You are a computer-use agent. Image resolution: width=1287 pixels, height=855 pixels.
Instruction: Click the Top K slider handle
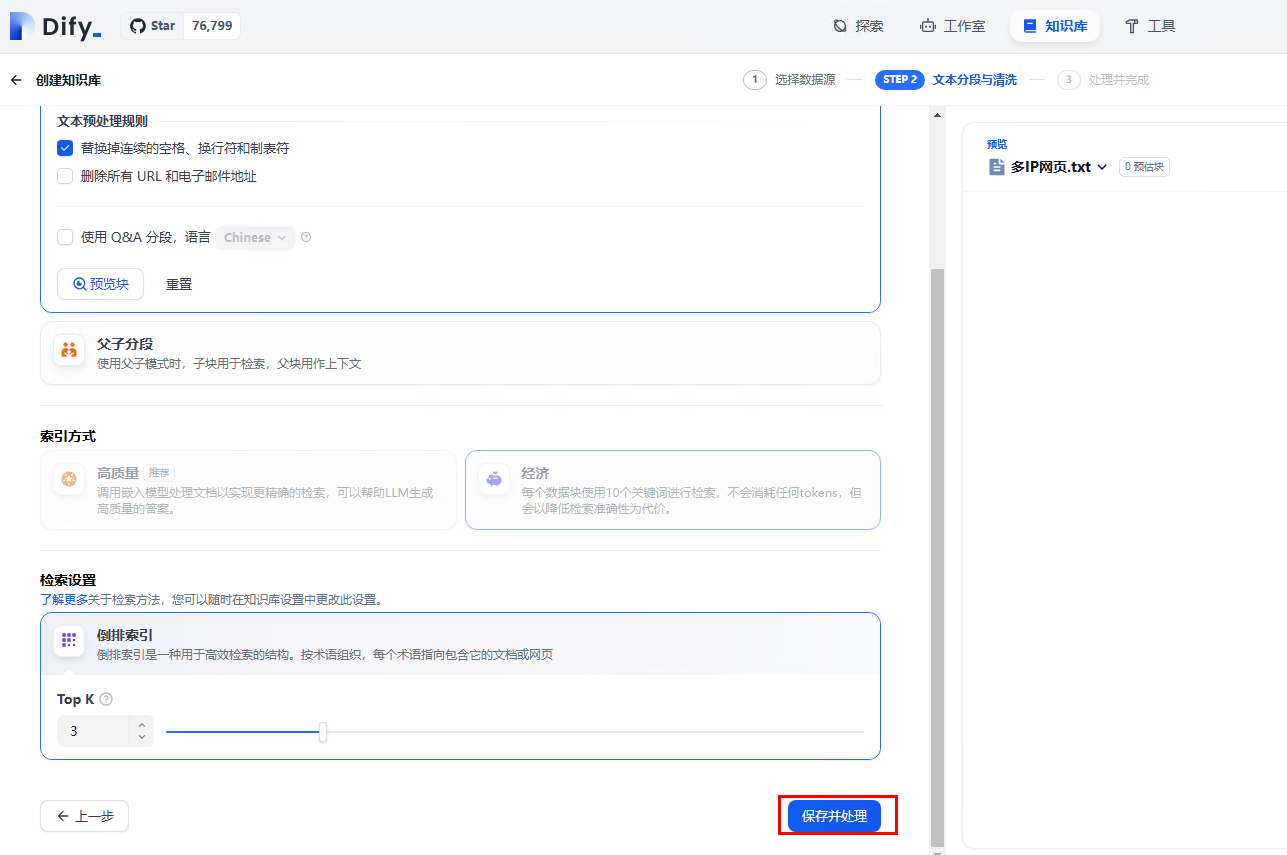pyautogui.click(x=323, y=732)
